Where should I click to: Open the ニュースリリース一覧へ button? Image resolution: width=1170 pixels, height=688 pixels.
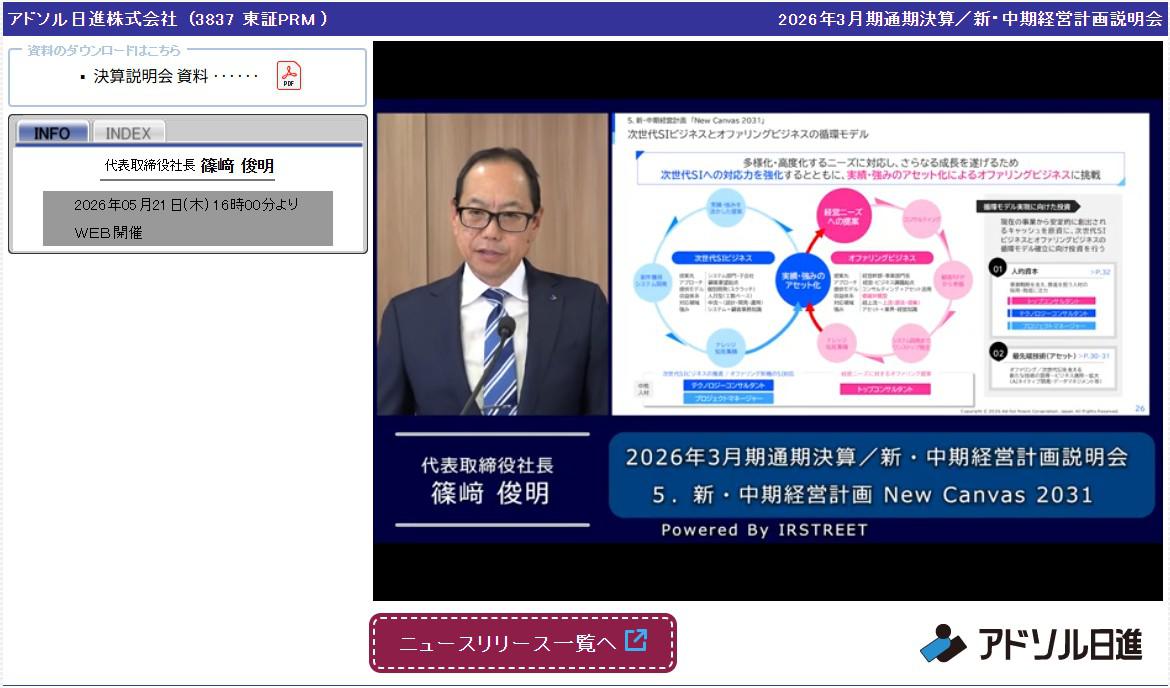point(523,642)
